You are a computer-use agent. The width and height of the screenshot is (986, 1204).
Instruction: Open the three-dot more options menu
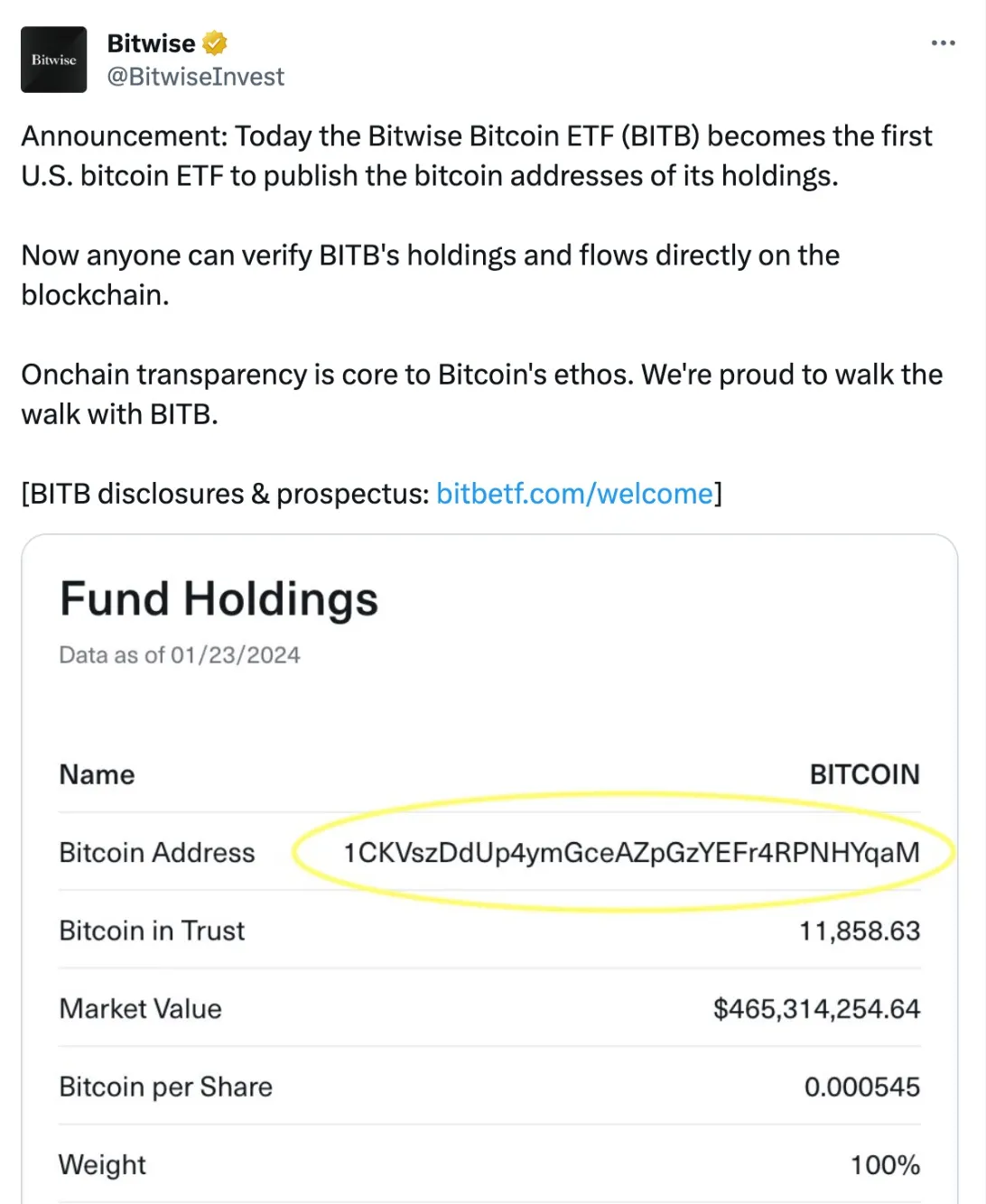point(943,42)
